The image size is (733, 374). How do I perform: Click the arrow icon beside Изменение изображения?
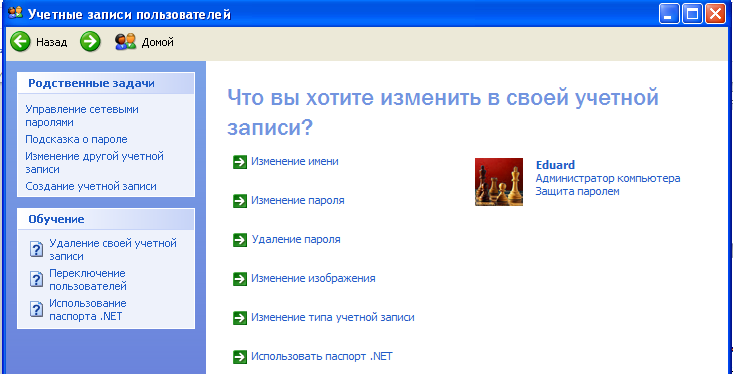coord(240,279)
